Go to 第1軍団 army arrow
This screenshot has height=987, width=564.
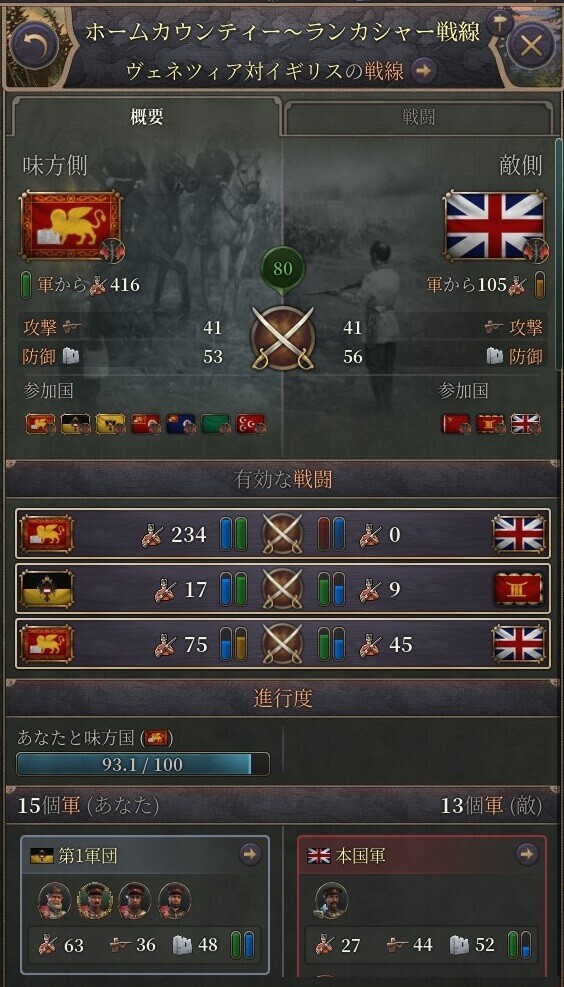pos(250,855)
